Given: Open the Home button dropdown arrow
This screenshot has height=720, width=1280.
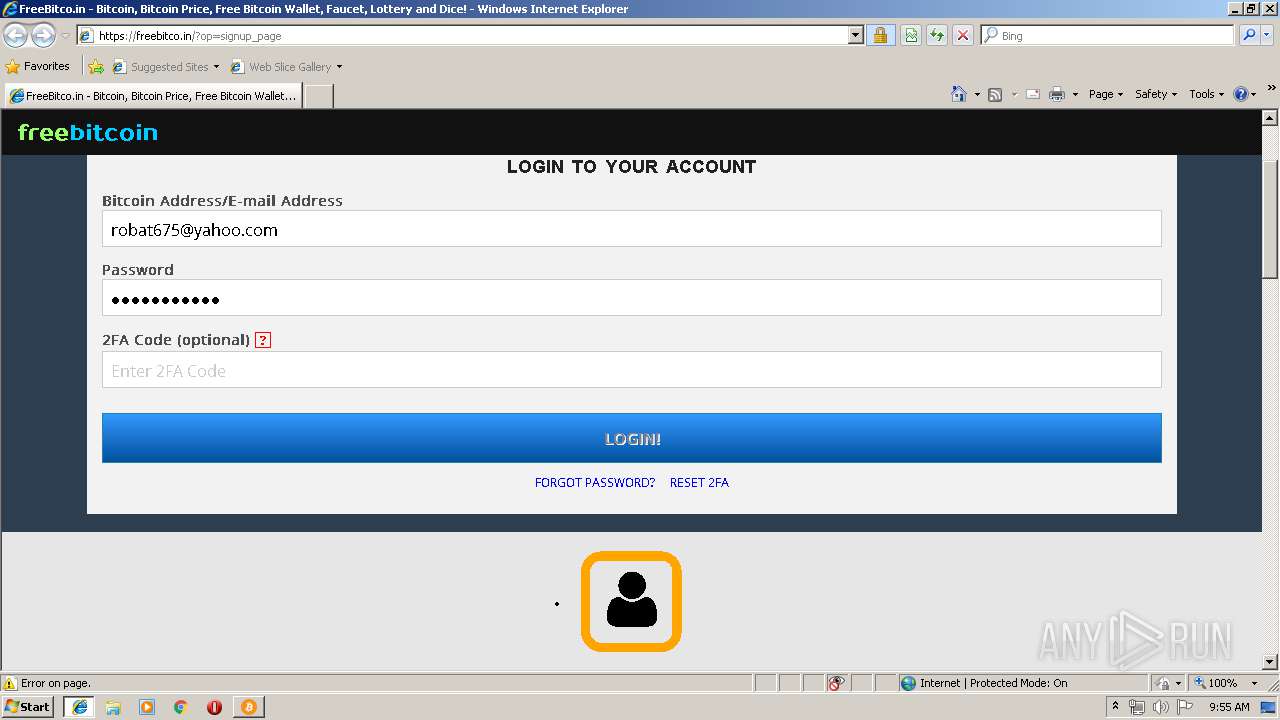Looking at the screenshot, I should 977,94.
